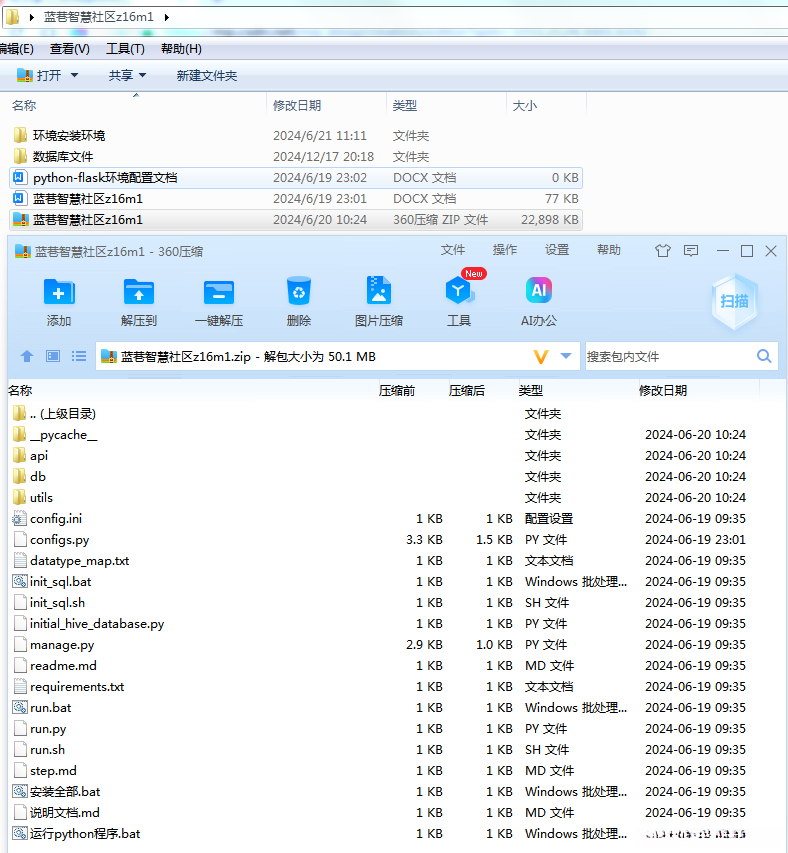The image size is (788, 853).
Task: Click the 一键解压 one-click extract icon
Action: point(219,292)
